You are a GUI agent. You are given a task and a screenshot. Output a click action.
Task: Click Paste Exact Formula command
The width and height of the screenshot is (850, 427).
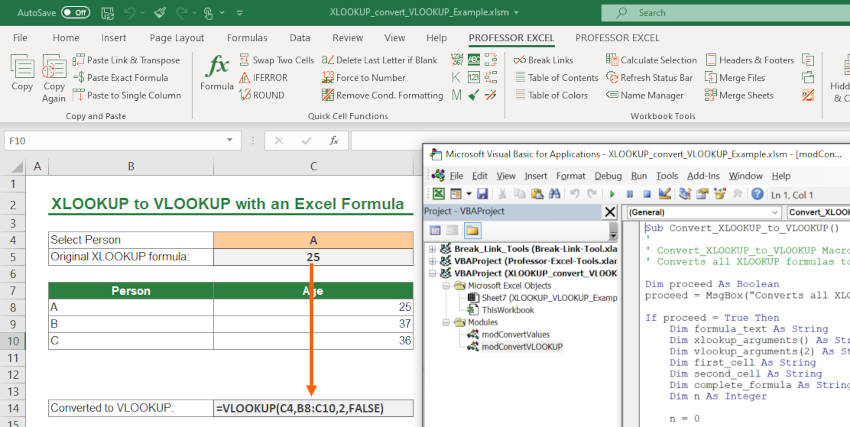[120, 77]
